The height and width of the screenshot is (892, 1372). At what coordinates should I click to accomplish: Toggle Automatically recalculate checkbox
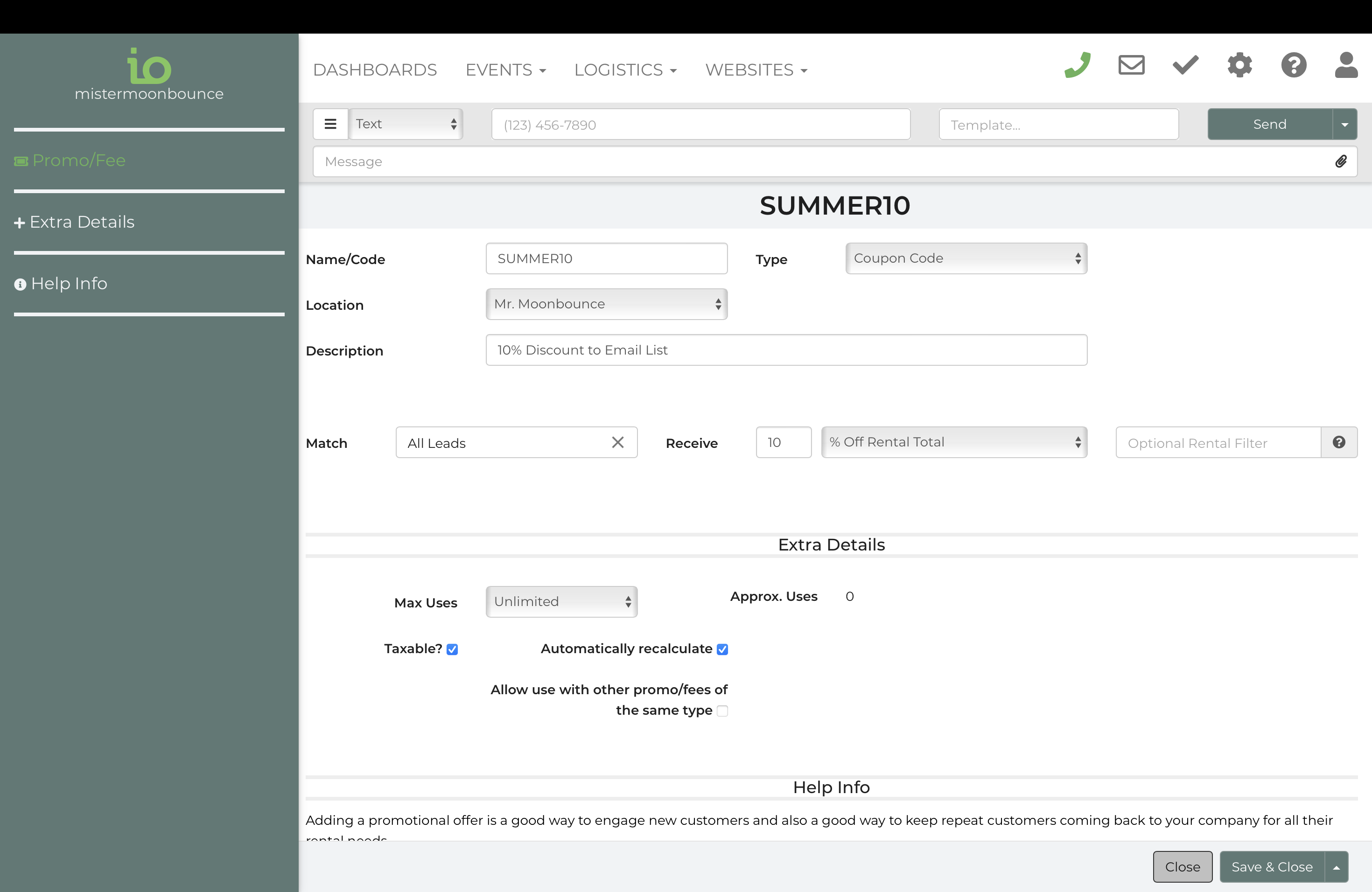722,649
